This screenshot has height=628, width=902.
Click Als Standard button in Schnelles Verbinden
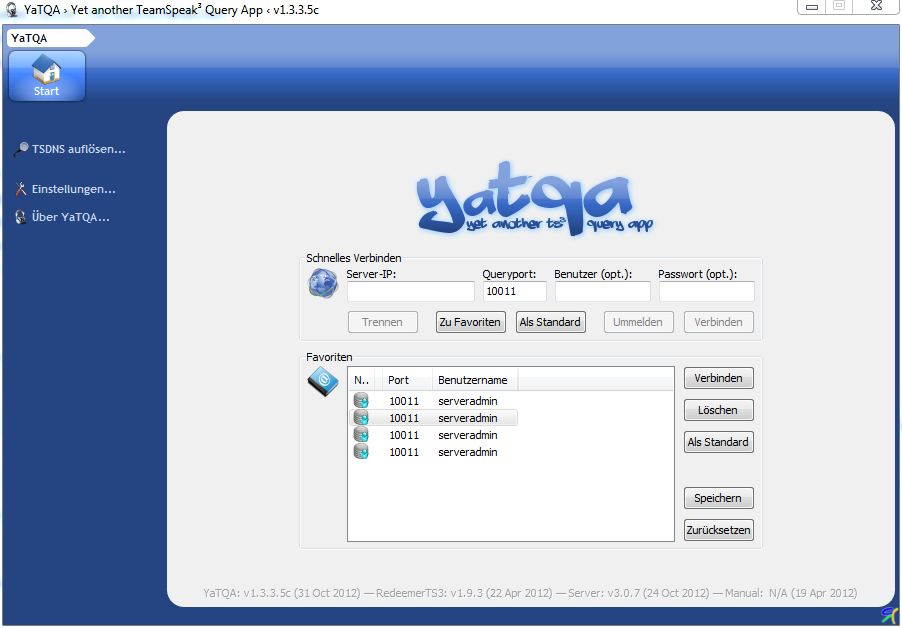pos(551,322)
